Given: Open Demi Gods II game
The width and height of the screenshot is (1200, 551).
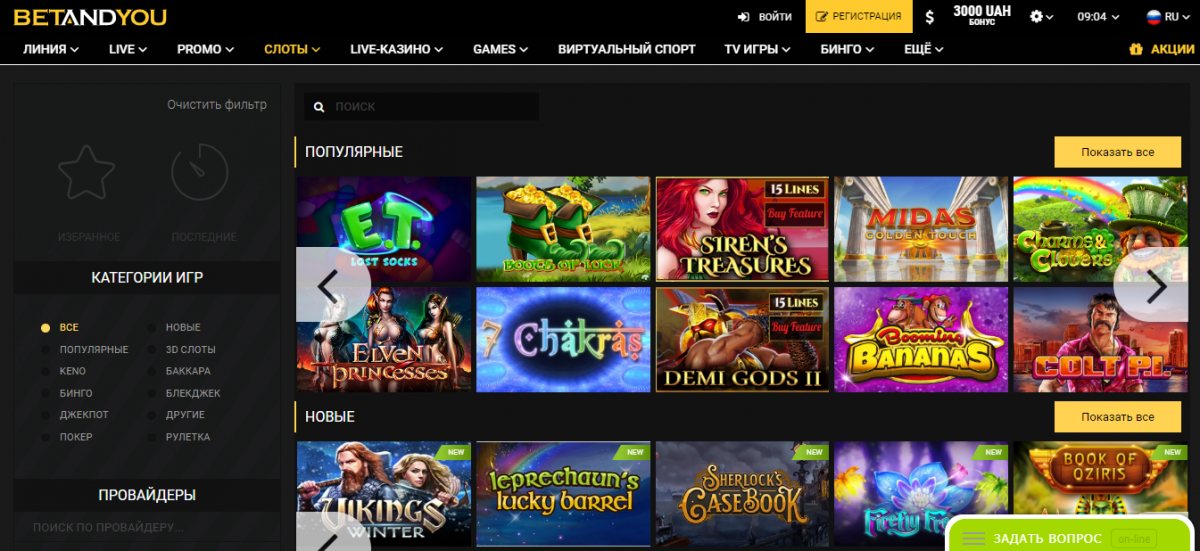Looking at the screenshot, I should (x=742, y=340).
